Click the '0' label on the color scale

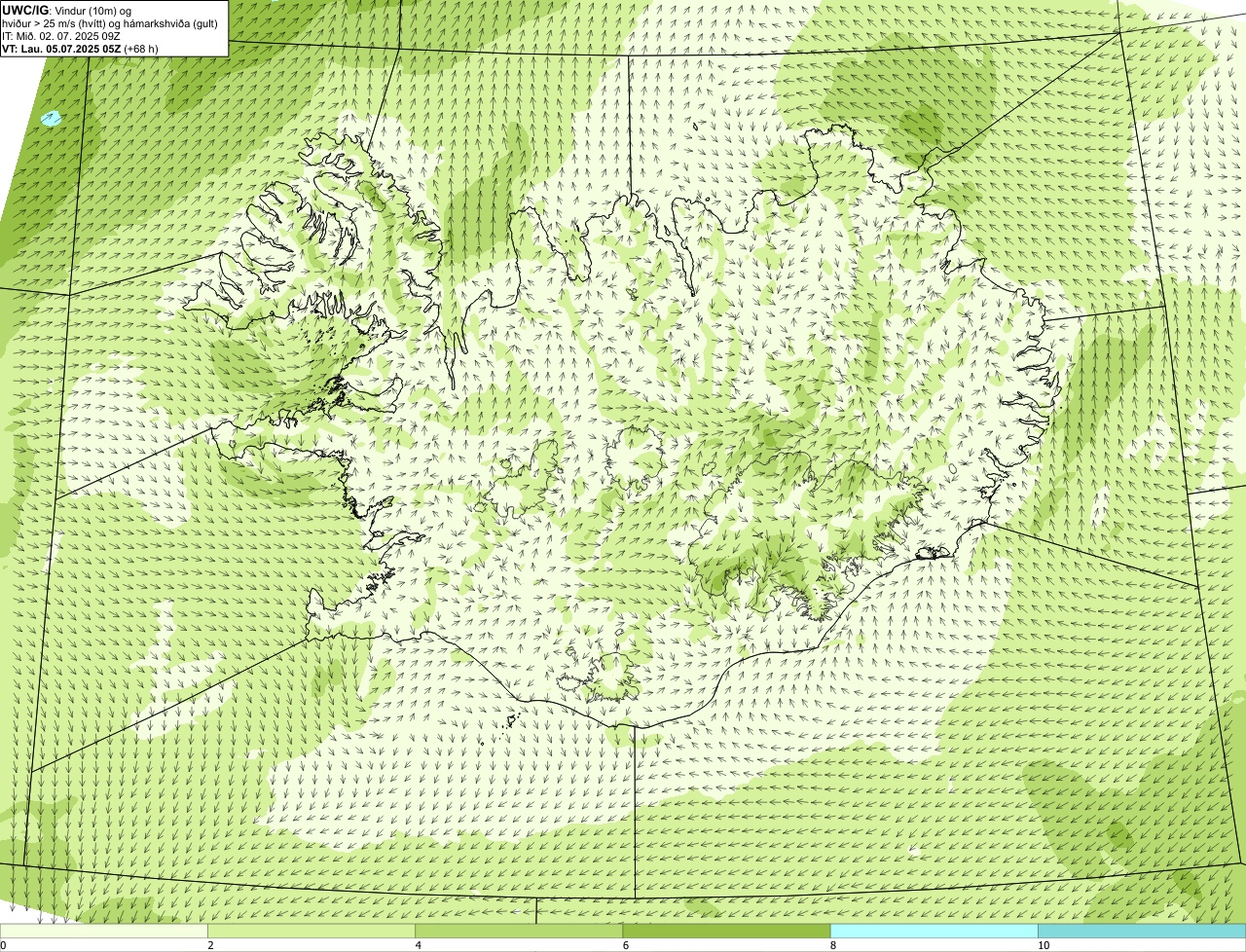pos(3,945)
